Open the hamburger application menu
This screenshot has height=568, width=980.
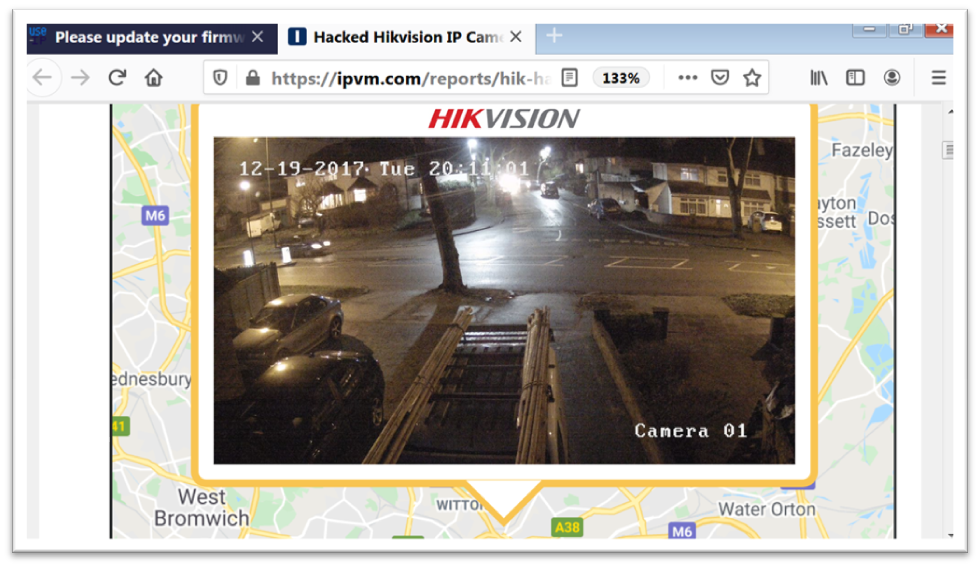pos(938,78)
